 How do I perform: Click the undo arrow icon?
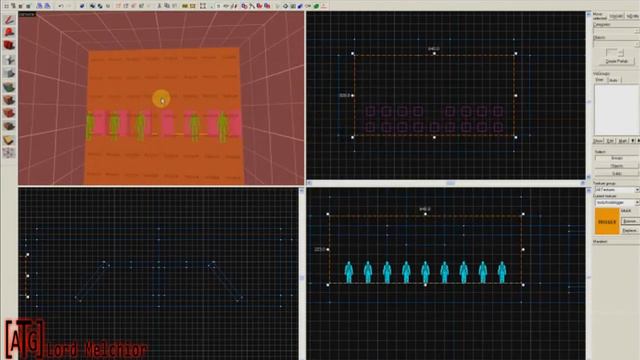(60, 6)
